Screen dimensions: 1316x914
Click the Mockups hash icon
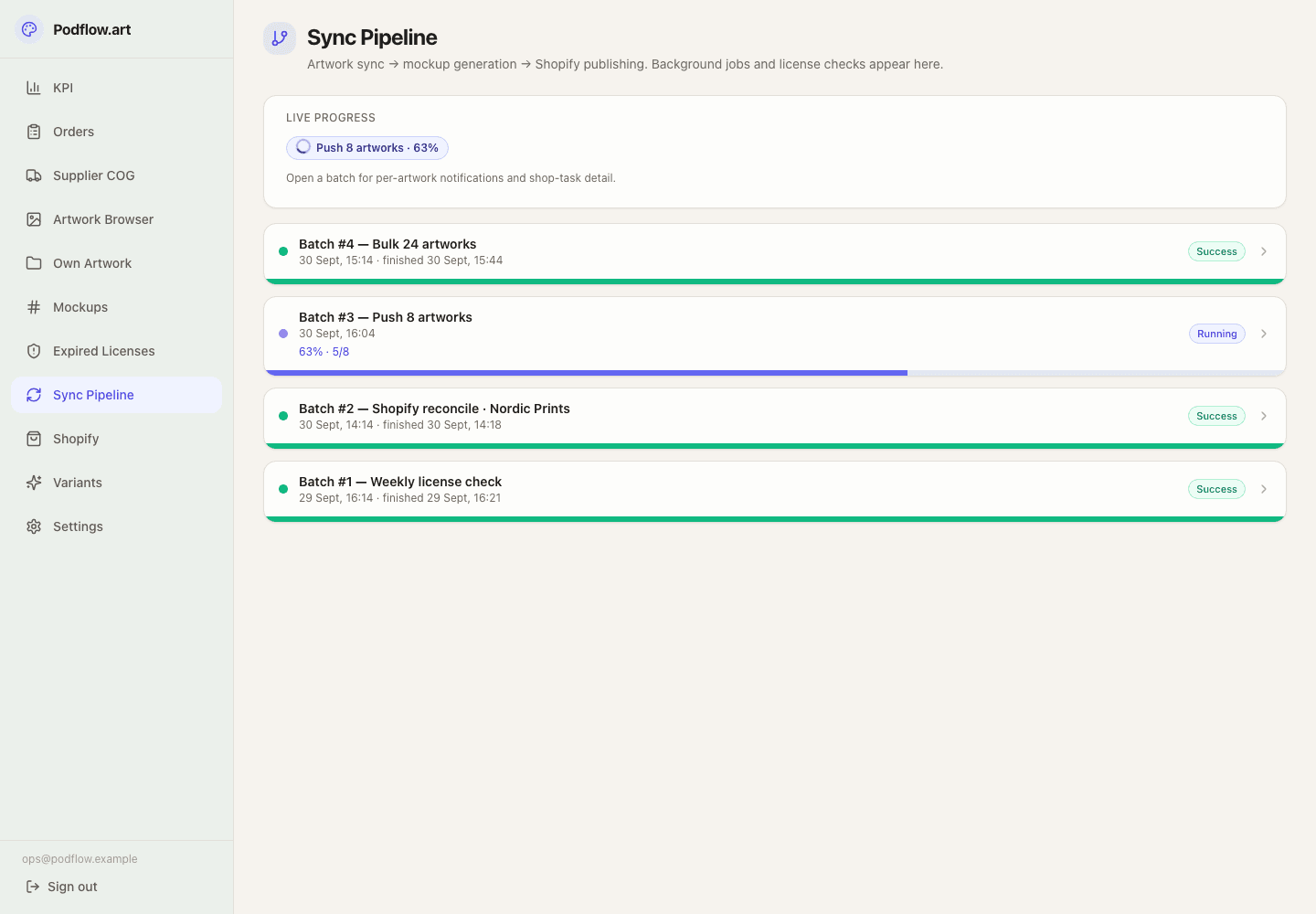pos(34,307)
